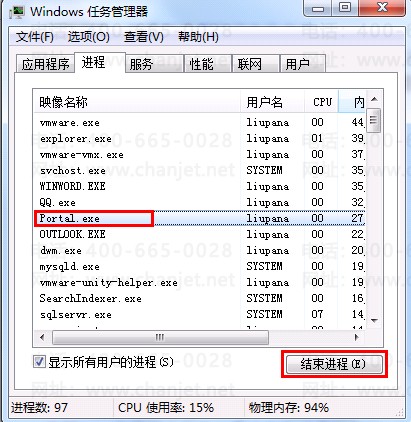This screenshot has width=411, height=422.
Task: Open the 帮助(H) menu
Action: (x=198, y=37)
